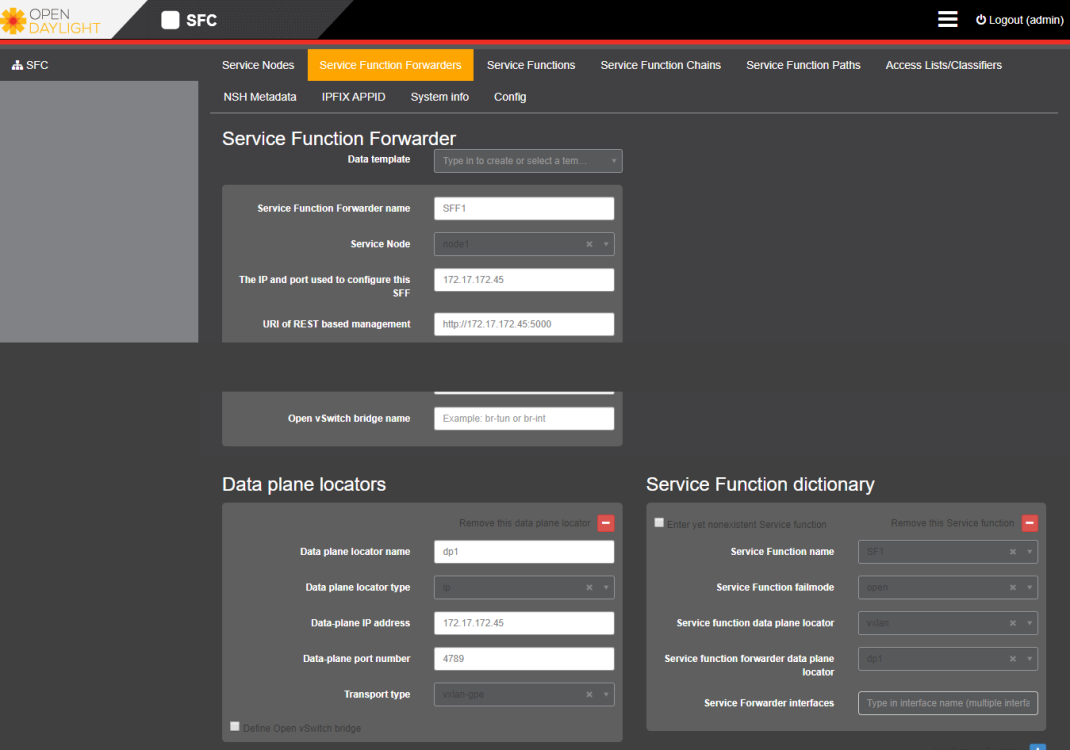The height and width of the screenshot is (750, 1070).
Task: Open the Config tab
Action: pyautogui.click(x=510, y=97)
